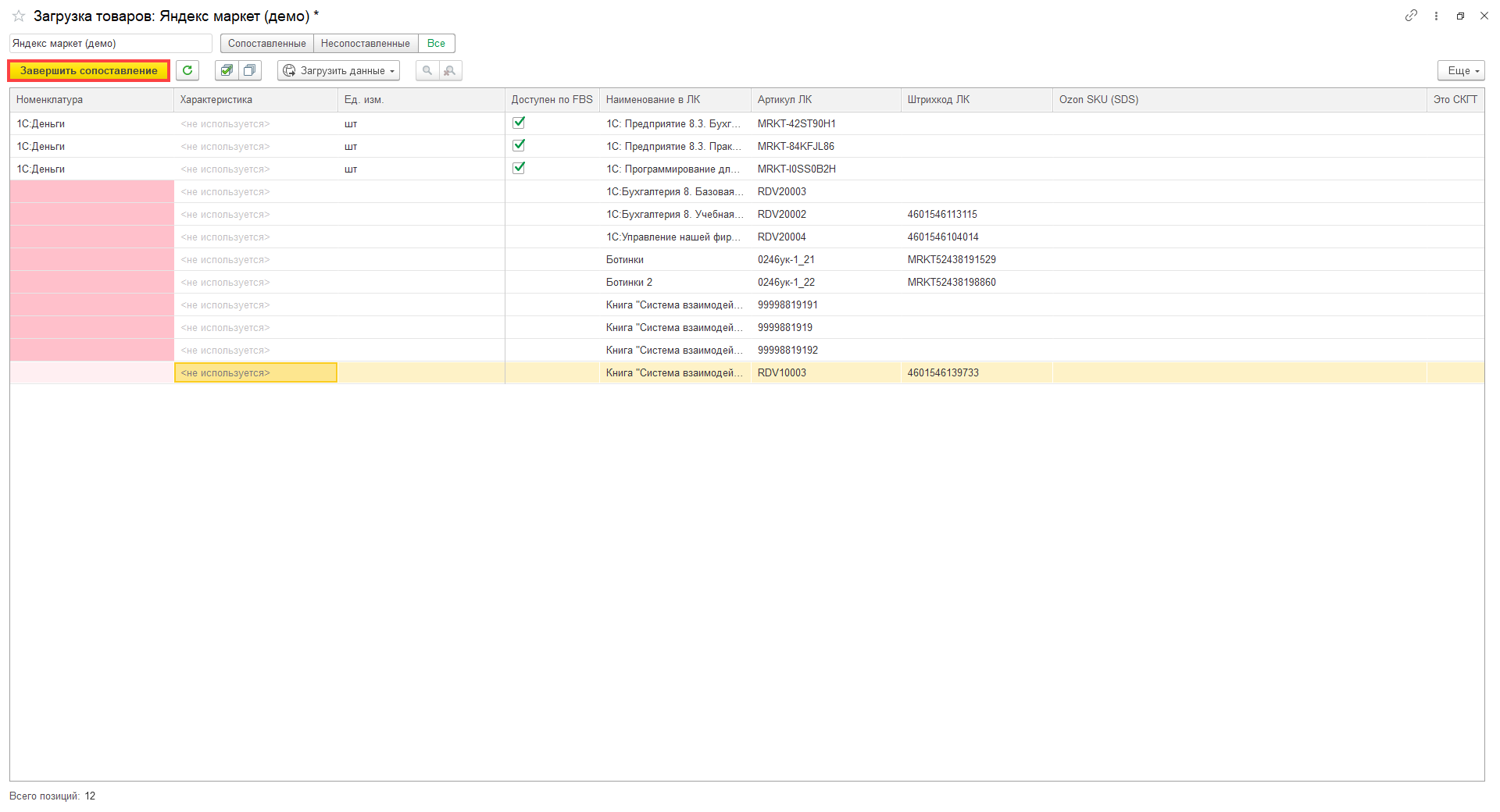Click article cell 0246ук-1_22
Image resolution: width=1500 pixels, height=812 pixels.
point(826,282)
